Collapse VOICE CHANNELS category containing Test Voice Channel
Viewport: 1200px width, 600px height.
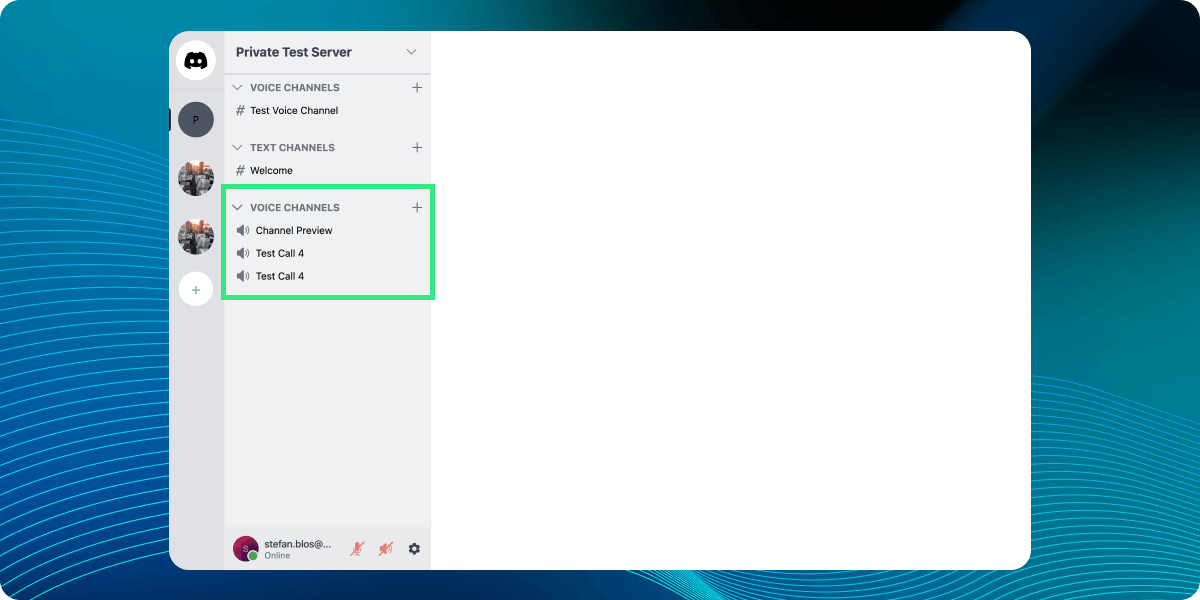[238, 87]
